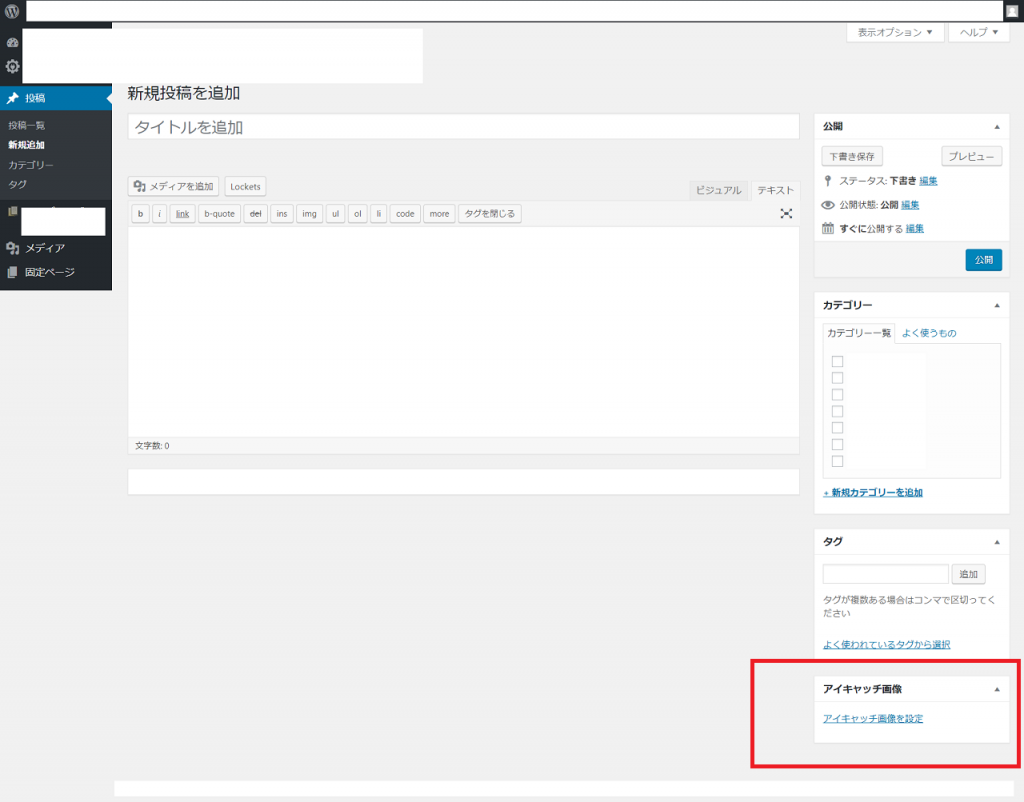
Task: Check the seventh category checkbox
Action: pos(837,461)
